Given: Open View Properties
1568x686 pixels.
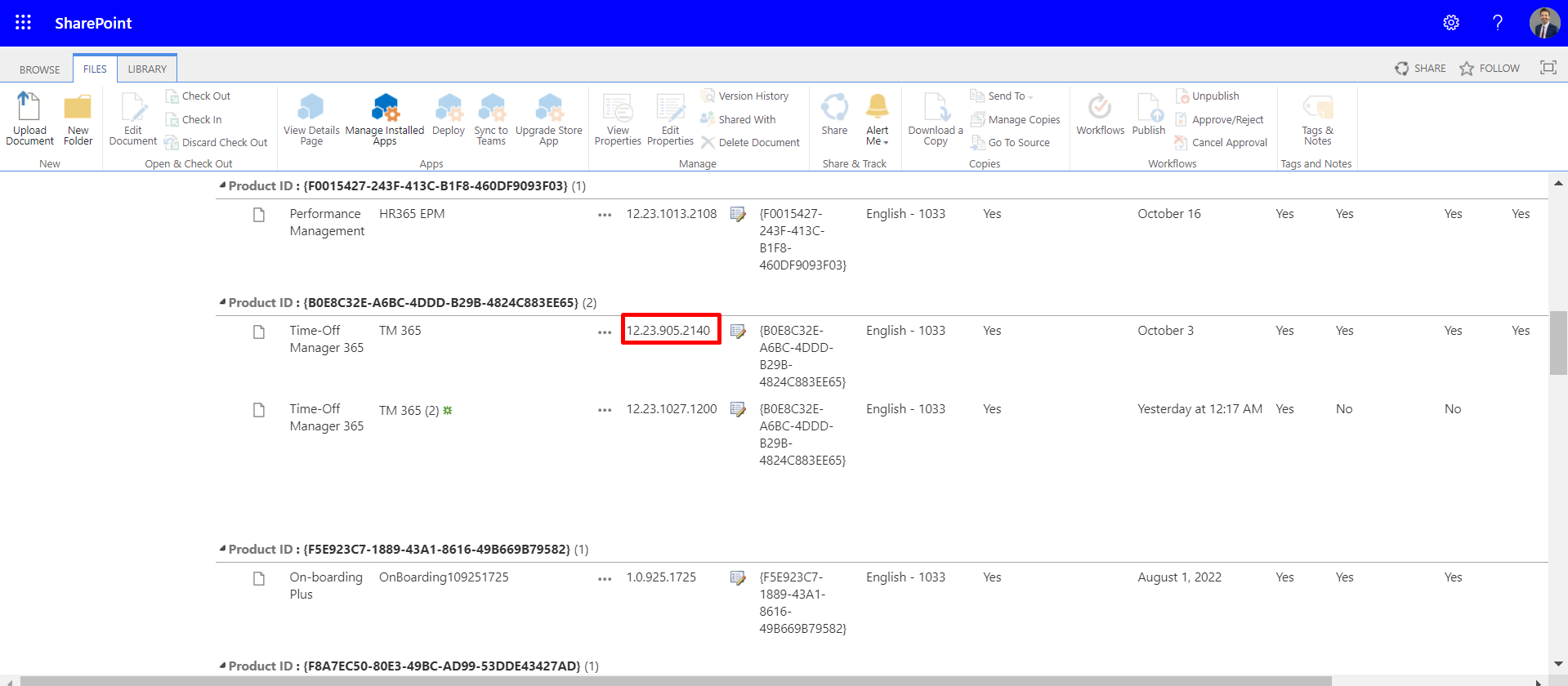Looking at the screenshot, I should [618, 119].
